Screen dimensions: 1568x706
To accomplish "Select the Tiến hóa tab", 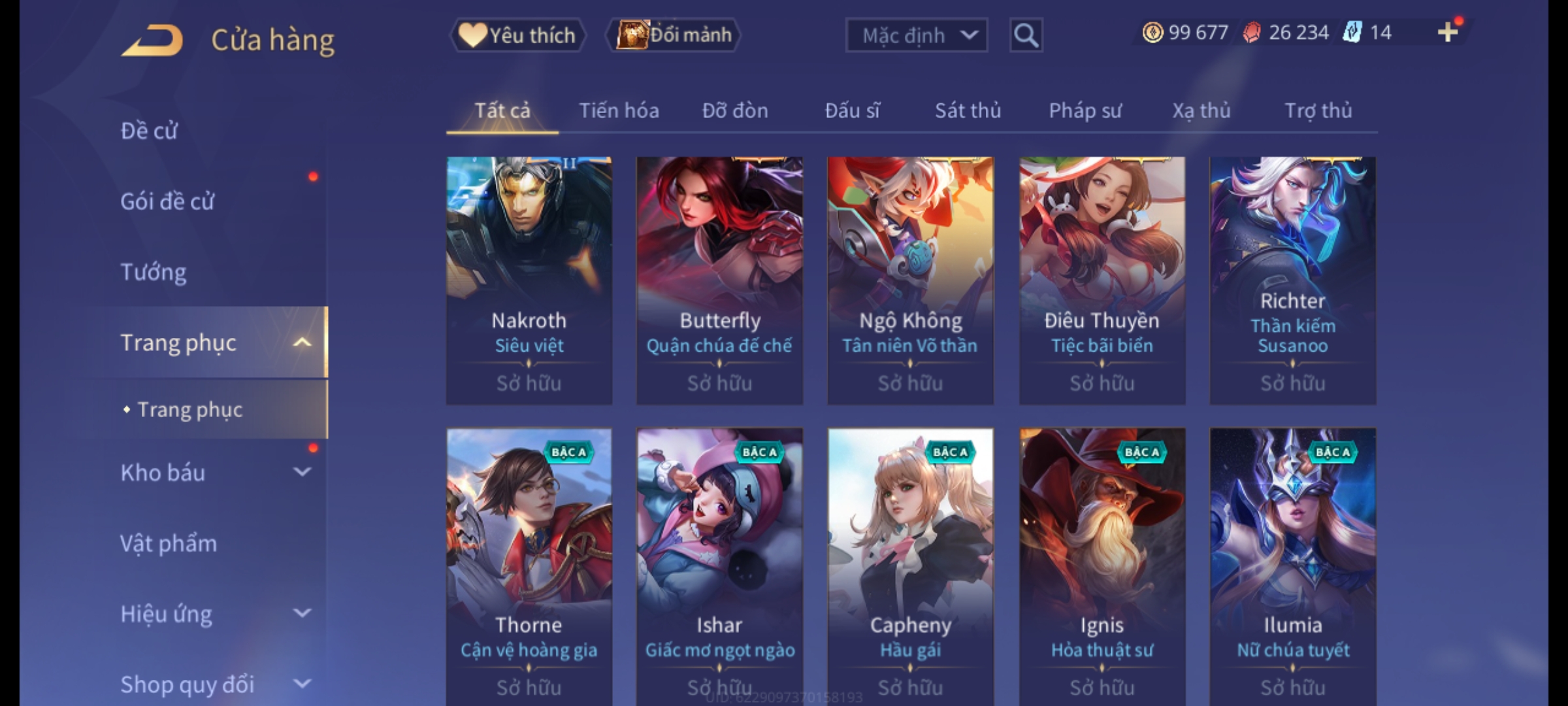I will pos(619,110).
